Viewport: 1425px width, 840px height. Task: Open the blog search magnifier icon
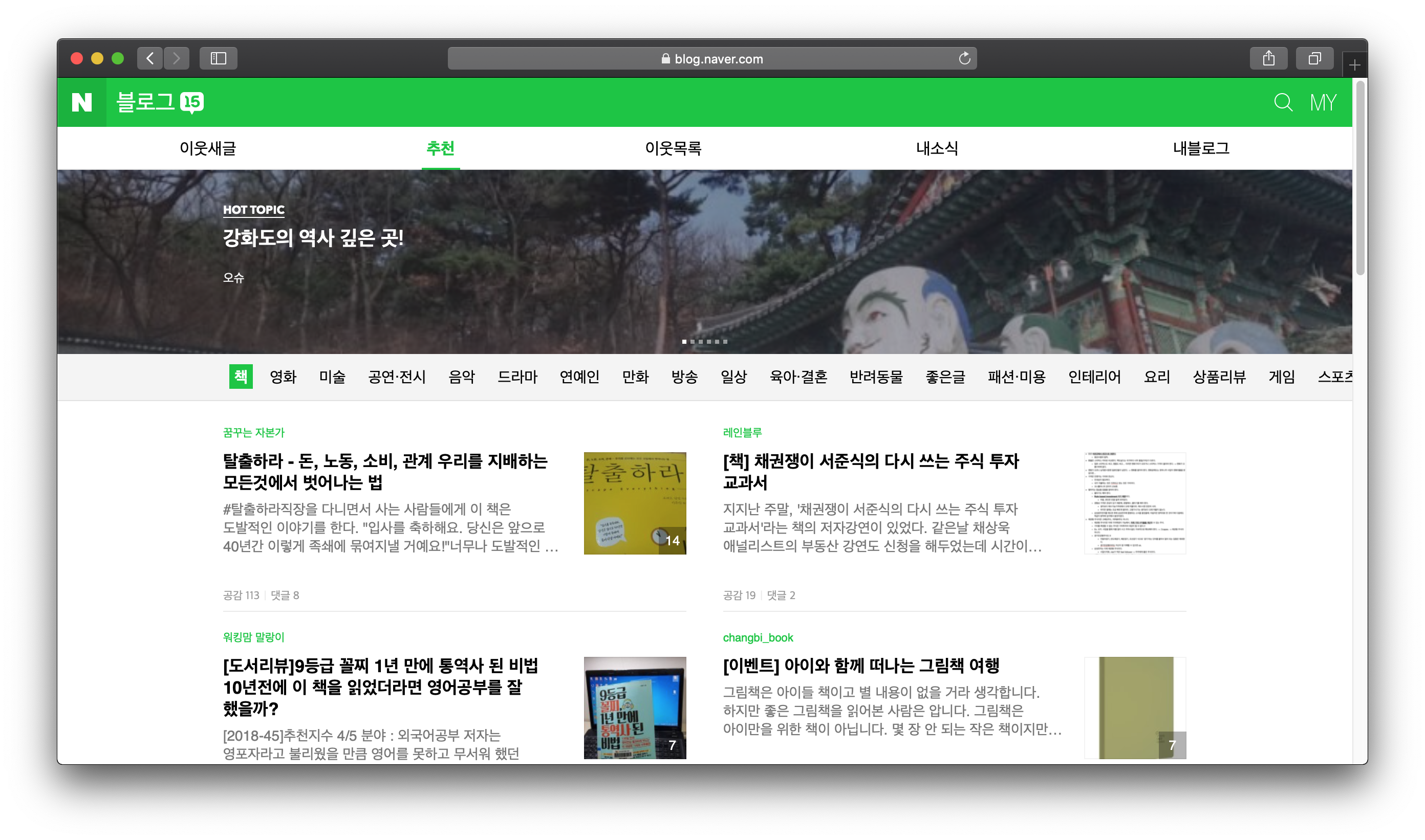click(1283, 102)
